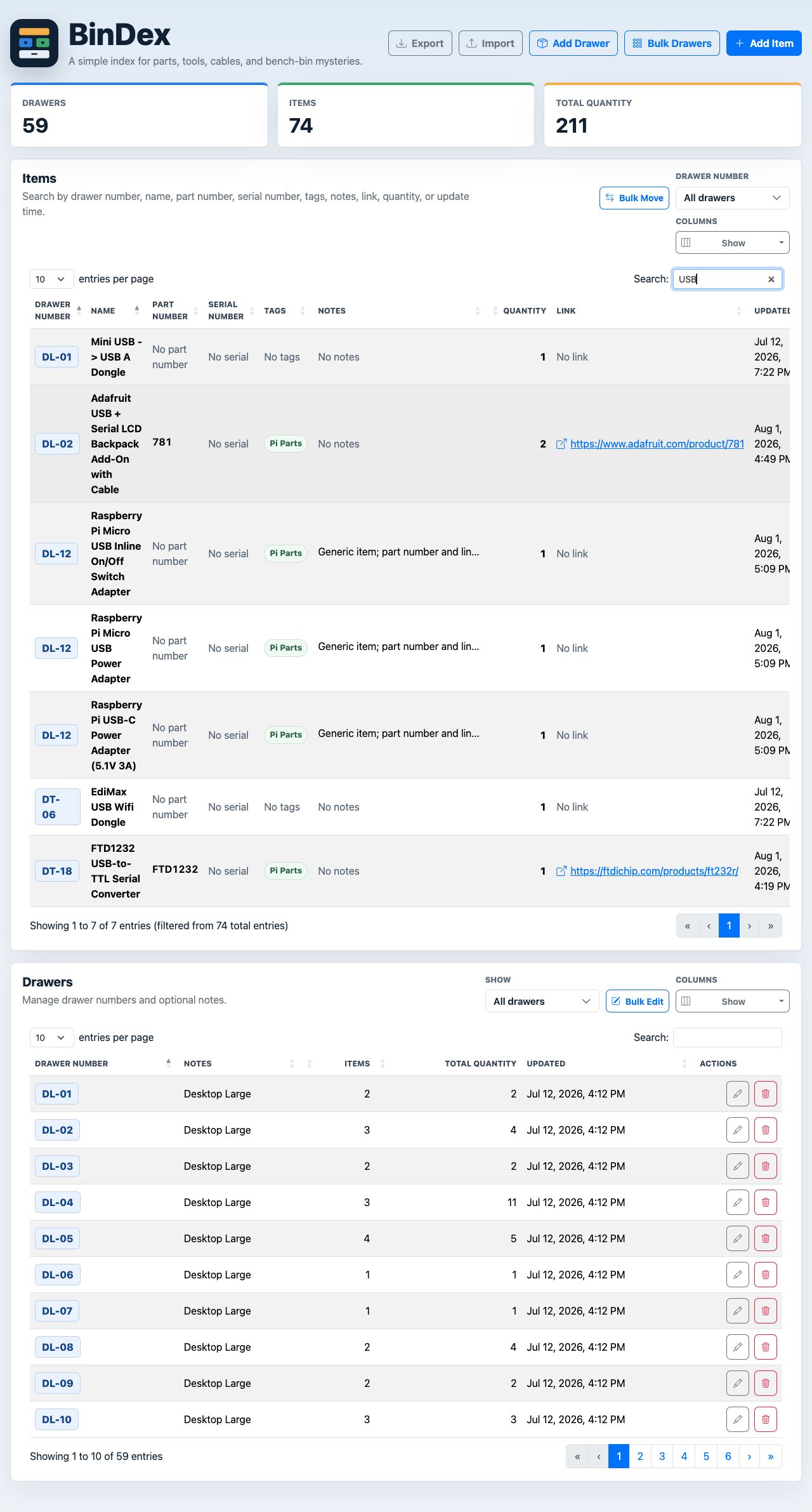Delete drawer DL-03 with trash icon
The image size is (812, 1512).
click(766, 1166)
